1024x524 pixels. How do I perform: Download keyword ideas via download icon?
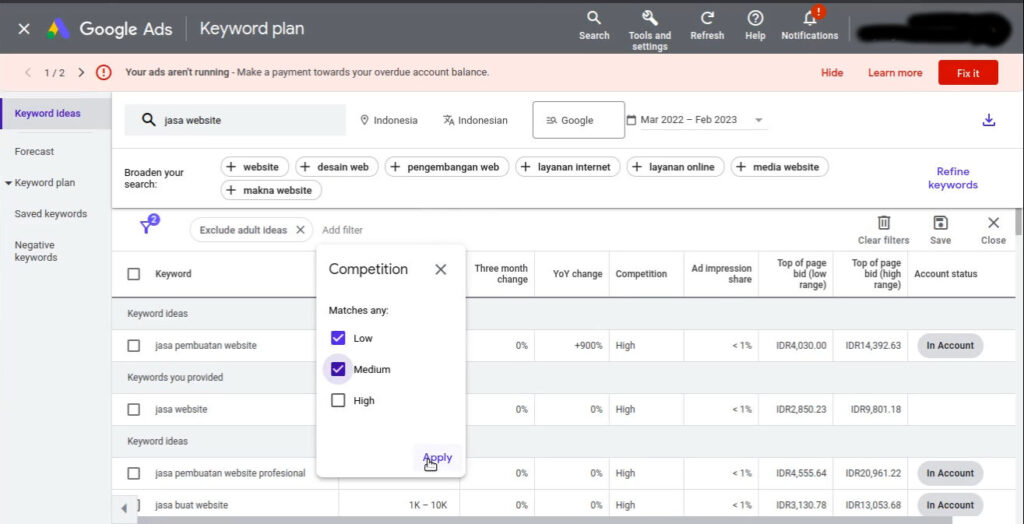coord(989,120)
